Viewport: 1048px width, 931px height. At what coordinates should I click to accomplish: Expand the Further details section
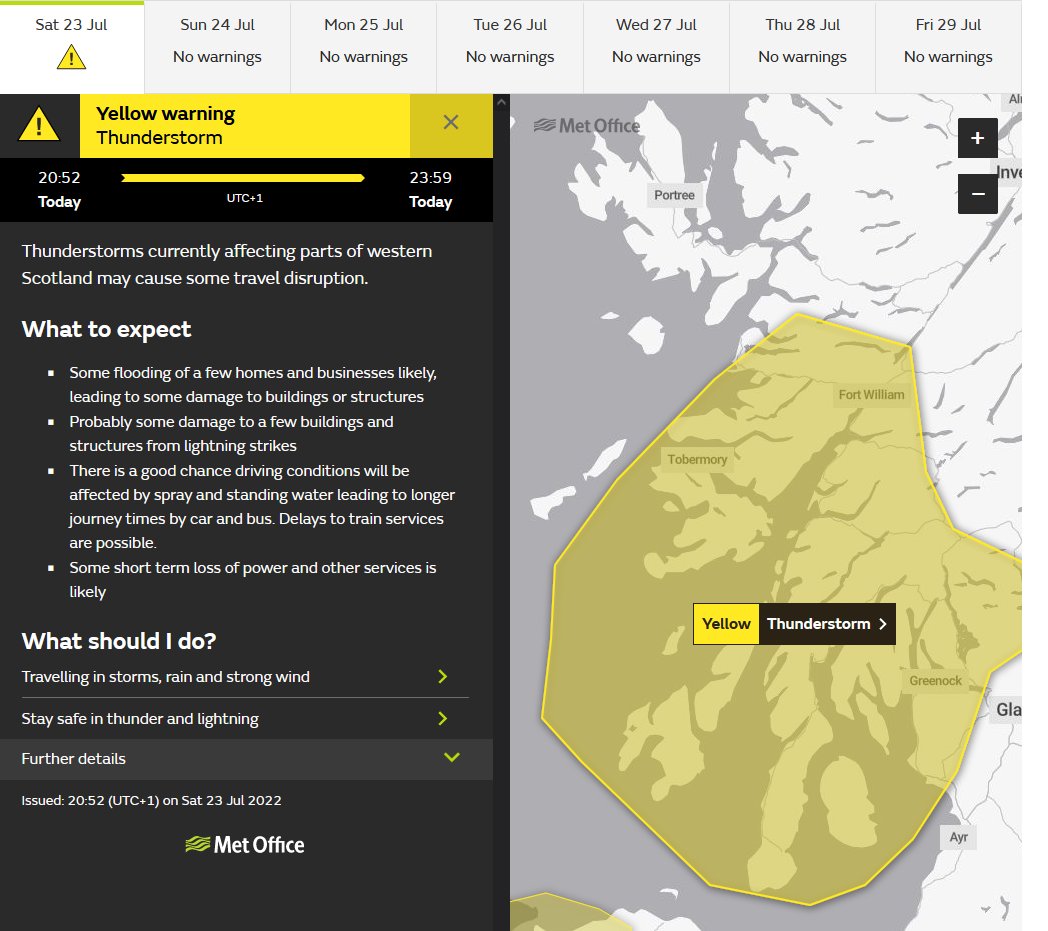click(246, 758)
